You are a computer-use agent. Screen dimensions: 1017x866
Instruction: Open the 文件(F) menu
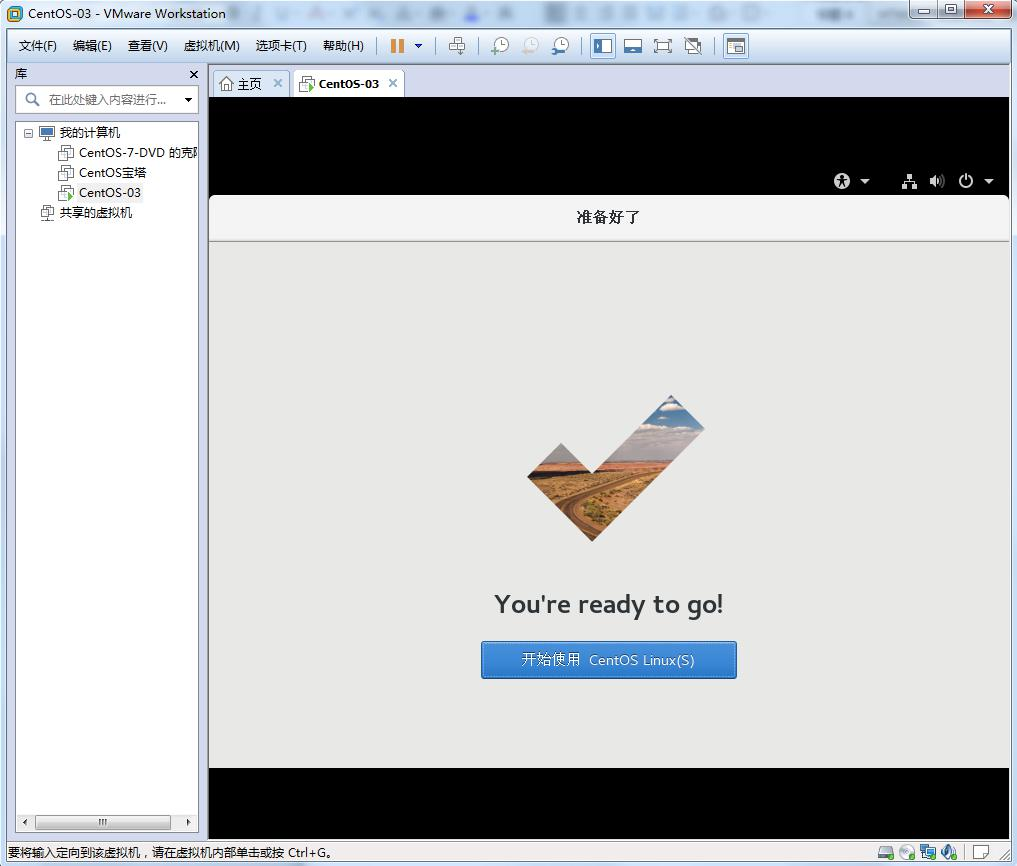38,46
